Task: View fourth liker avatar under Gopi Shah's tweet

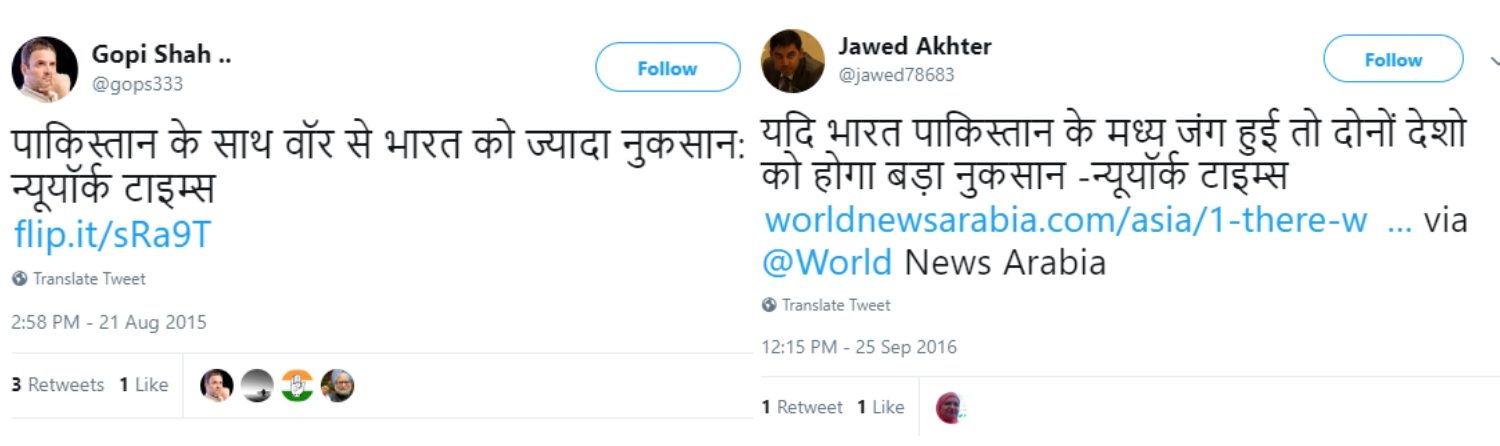Action: point(337,385)
